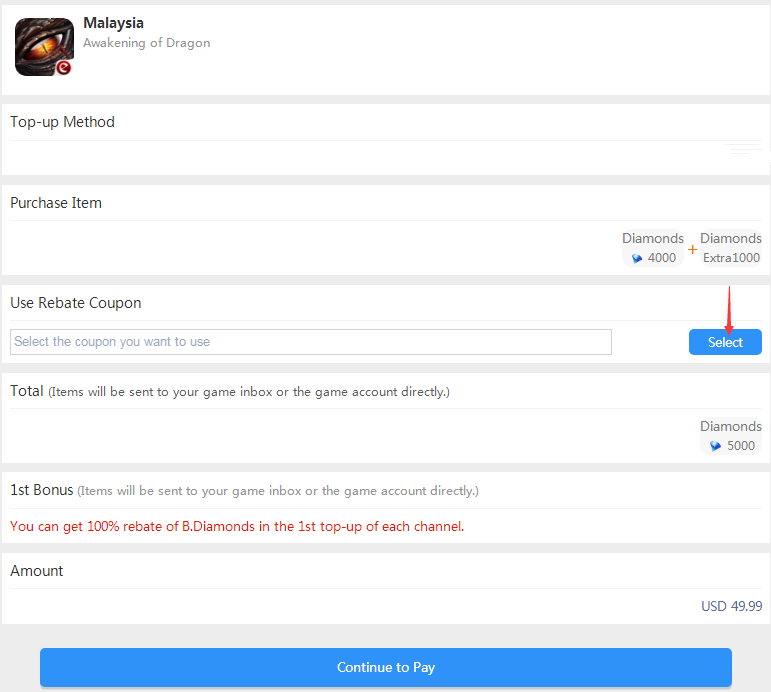Click the Awakening of Dragon game icon
Image resolution: width=771 pixels, height=692 pixels.
tap(44, 47)
